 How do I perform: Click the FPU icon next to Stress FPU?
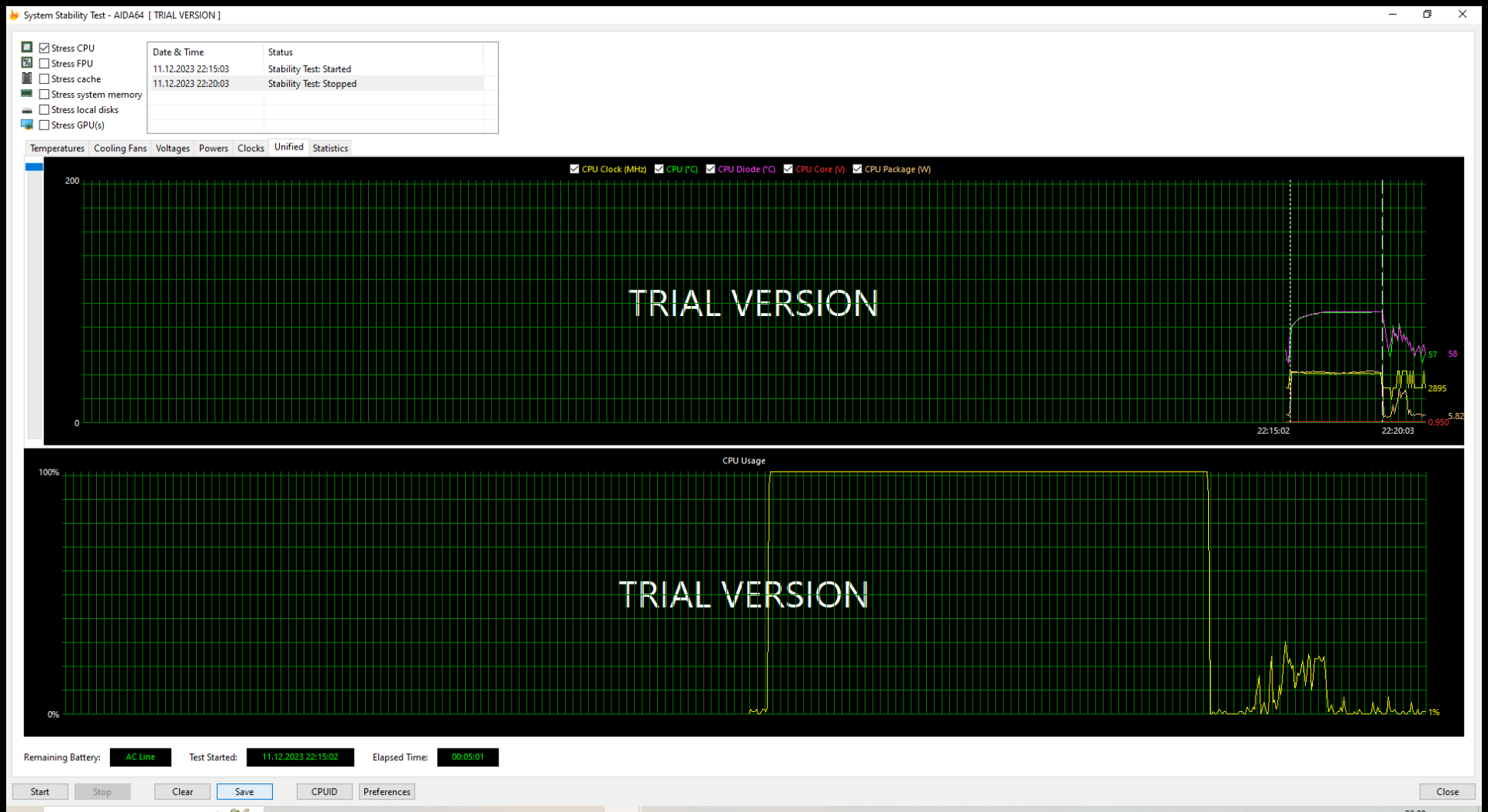pyautogui.click(x=27, y=63)
